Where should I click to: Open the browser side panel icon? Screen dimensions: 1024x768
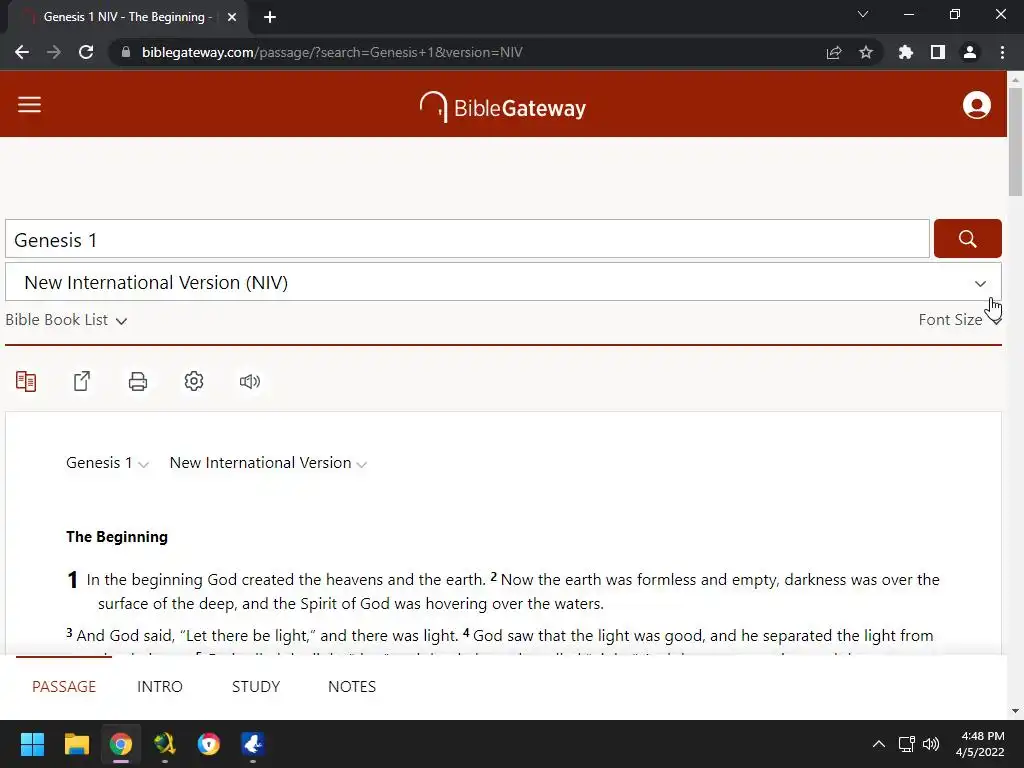coord(938,52)
